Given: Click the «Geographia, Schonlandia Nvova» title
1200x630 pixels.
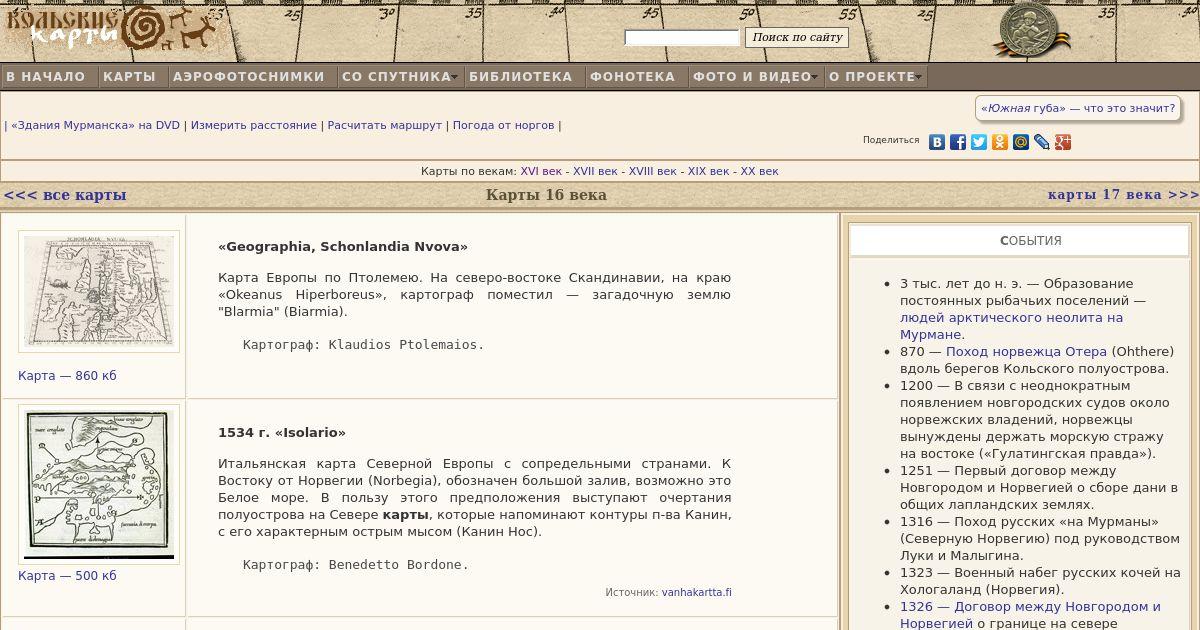Looking at the screenshot, I should tap(343, 247).
